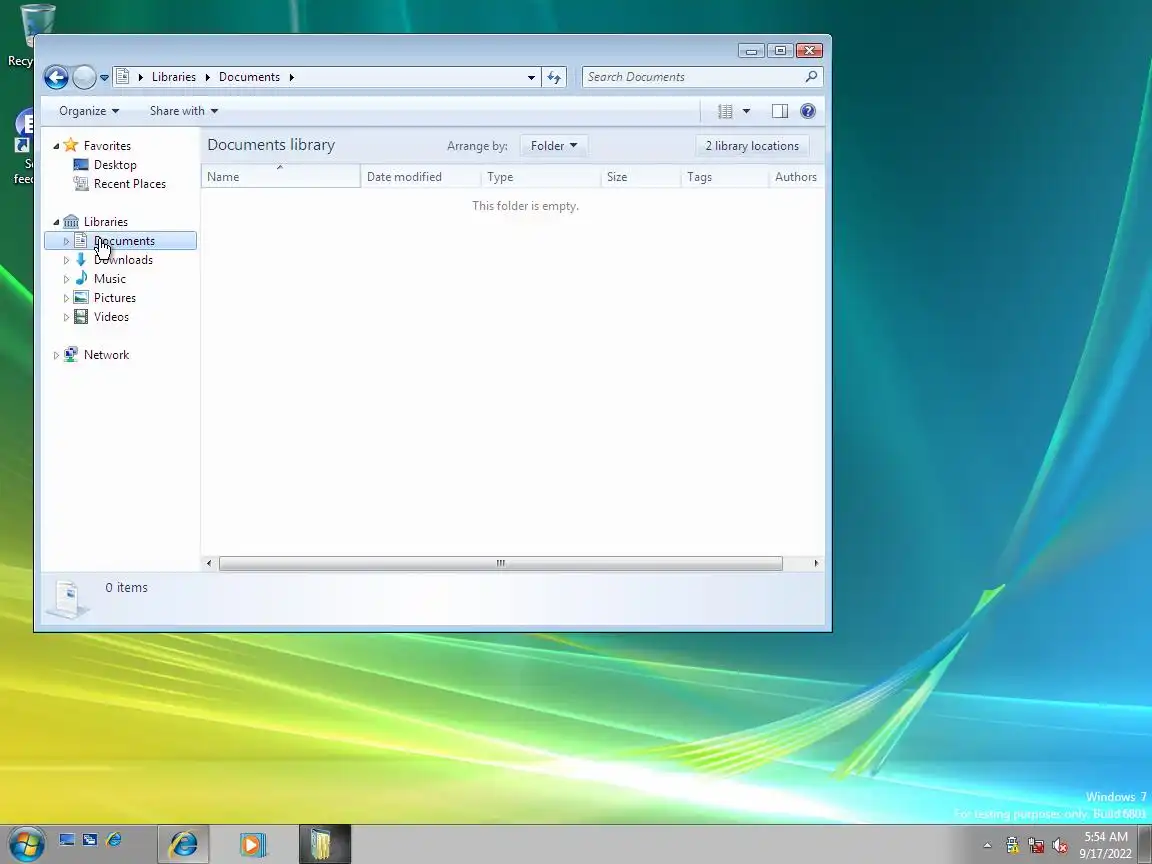Open the address bar history dropdown

531,77
